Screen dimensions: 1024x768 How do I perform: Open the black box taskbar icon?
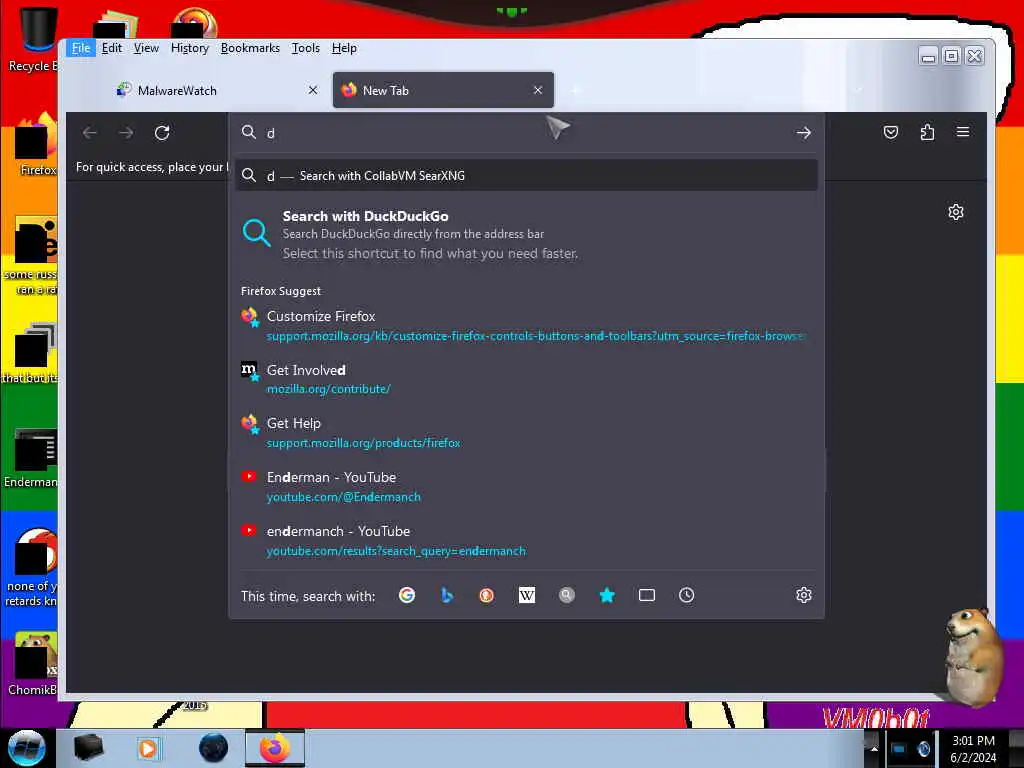(x=88, y=748)
